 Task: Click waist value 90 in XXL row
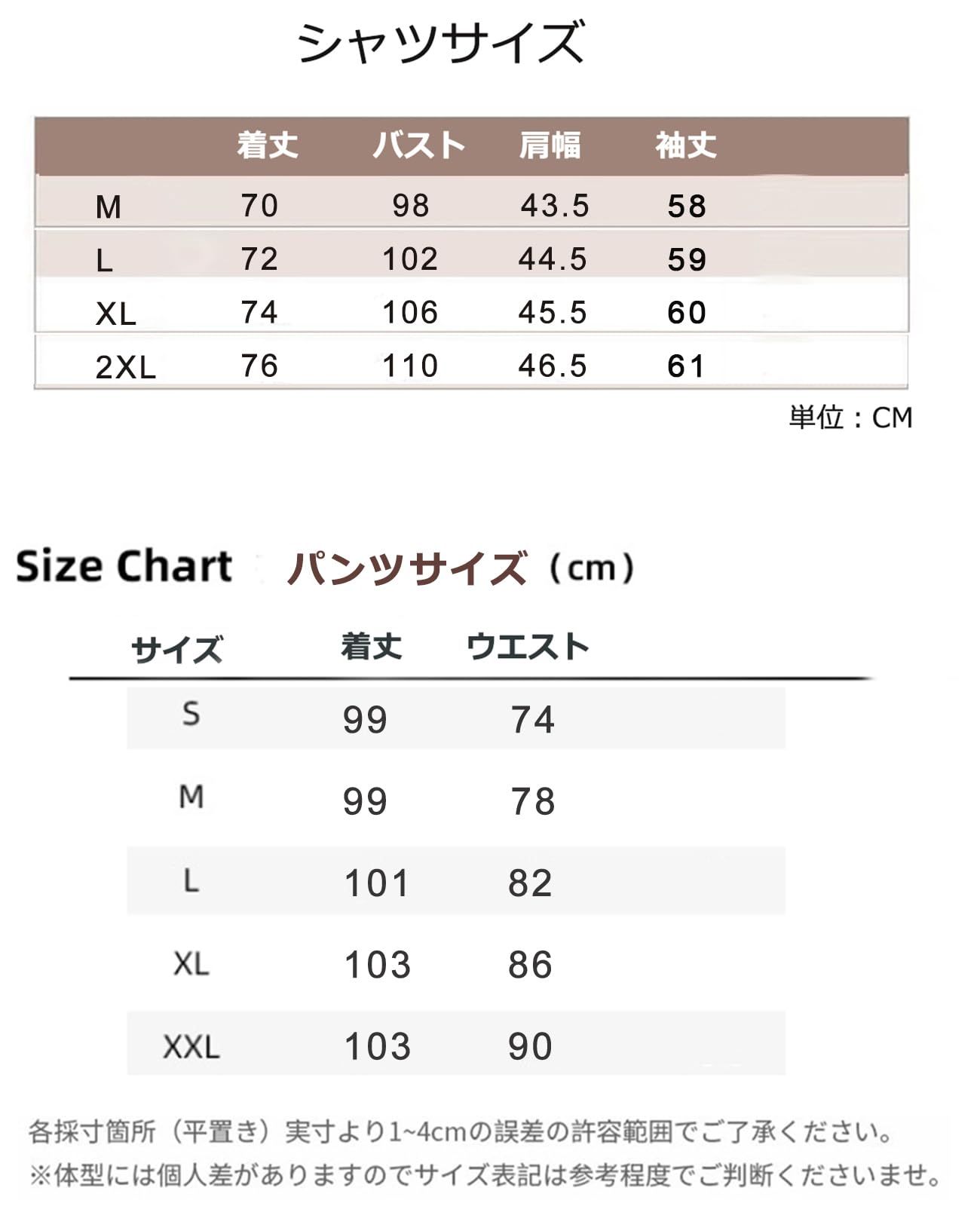pos(530,1047)
